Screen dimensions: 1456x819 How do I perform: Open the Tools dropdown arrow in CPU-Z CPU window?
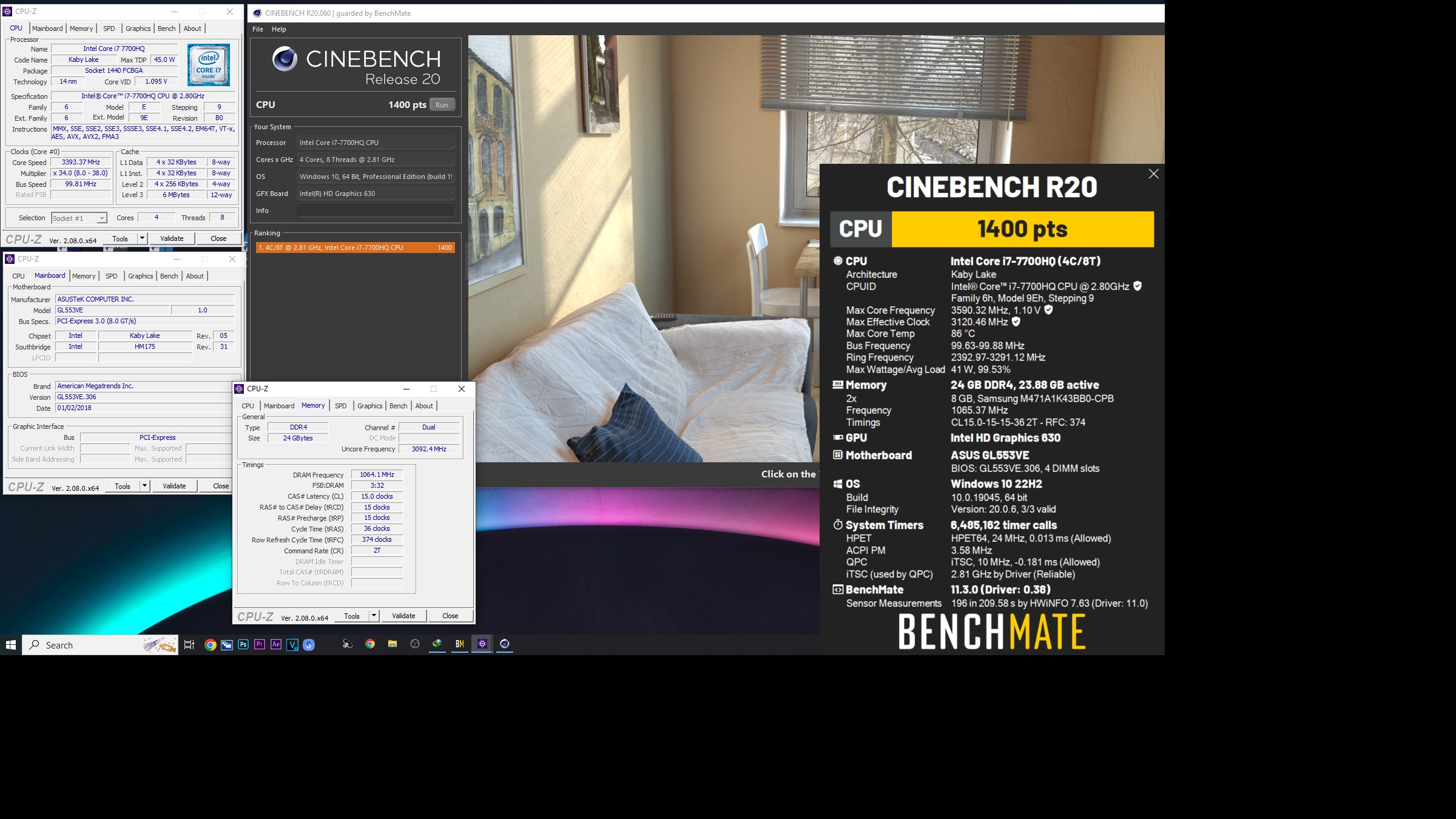[142, 238]
